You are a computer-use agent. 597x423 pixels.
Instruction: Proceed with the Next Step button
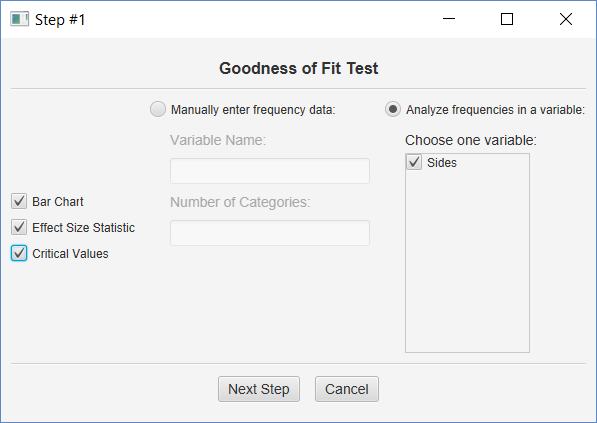[259, 389]
